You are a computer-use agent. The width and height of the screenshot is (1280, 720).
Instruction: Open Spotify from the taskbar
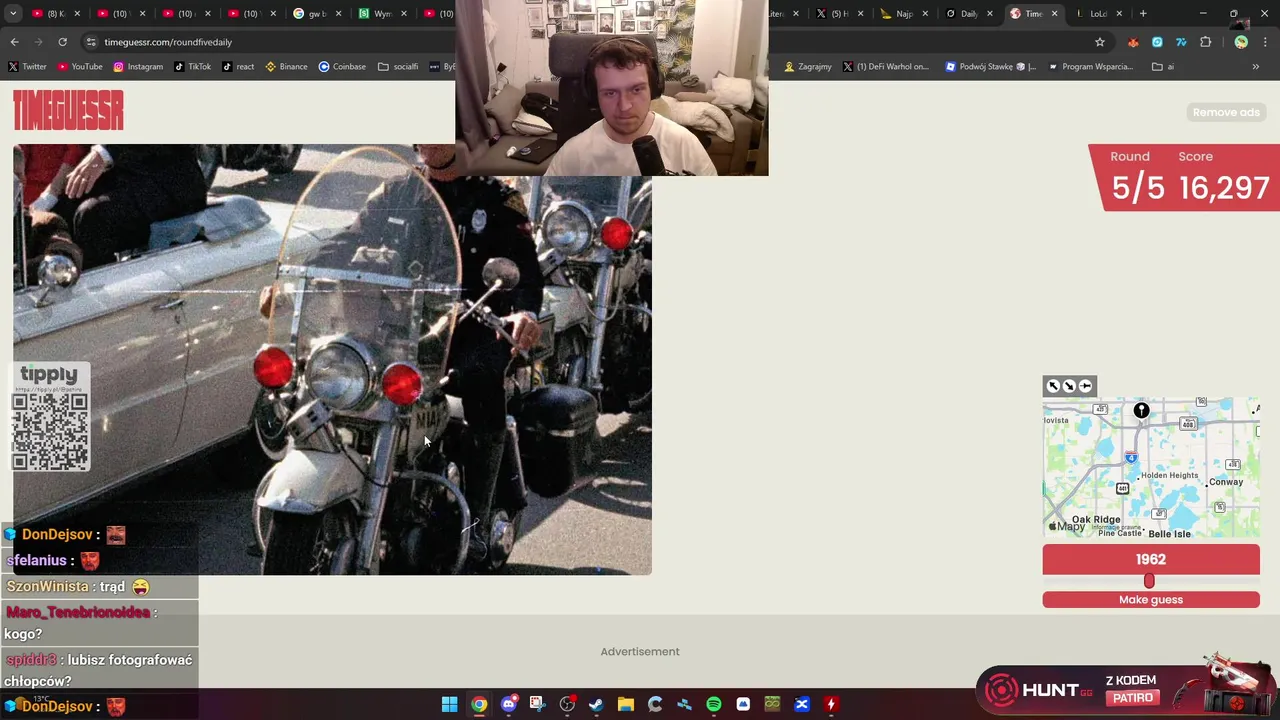click(x=714, y=704)
